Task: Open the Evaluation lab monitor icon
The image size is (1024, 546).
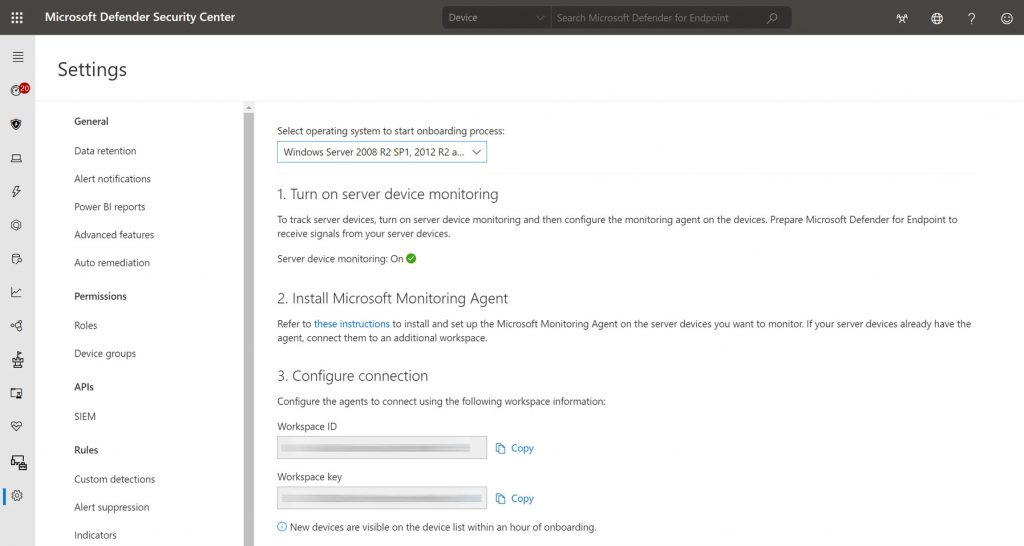Action: tap(16, 393)
